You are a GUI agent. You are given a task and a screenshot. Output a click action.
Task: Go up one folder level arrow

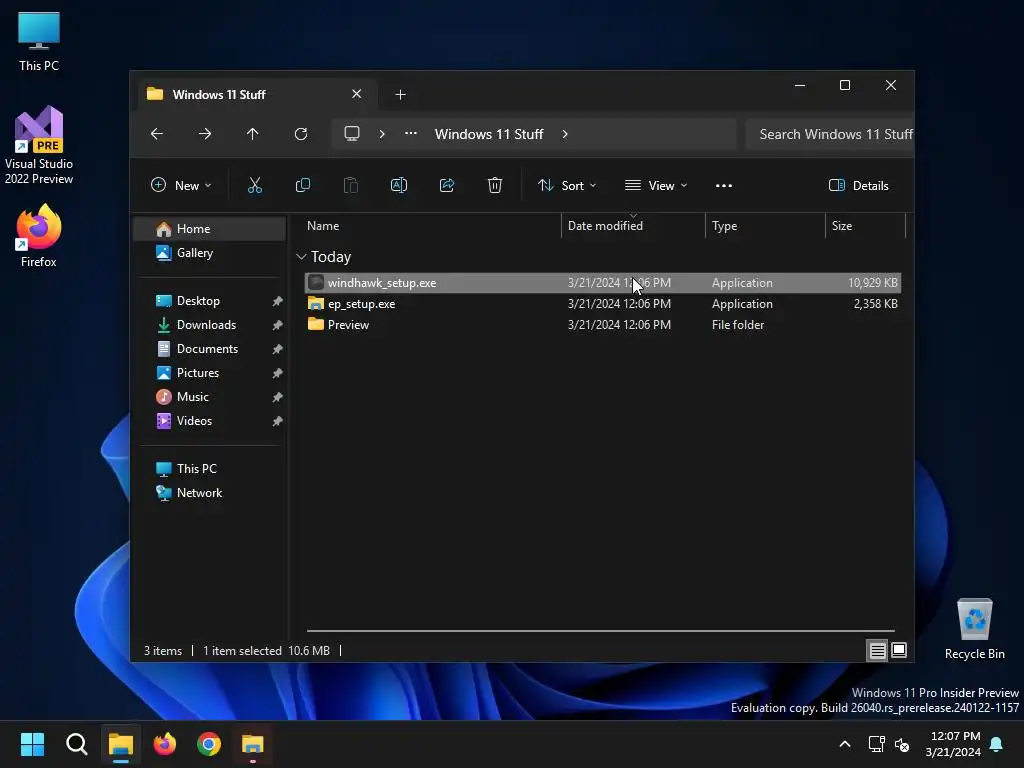[252, 134]
